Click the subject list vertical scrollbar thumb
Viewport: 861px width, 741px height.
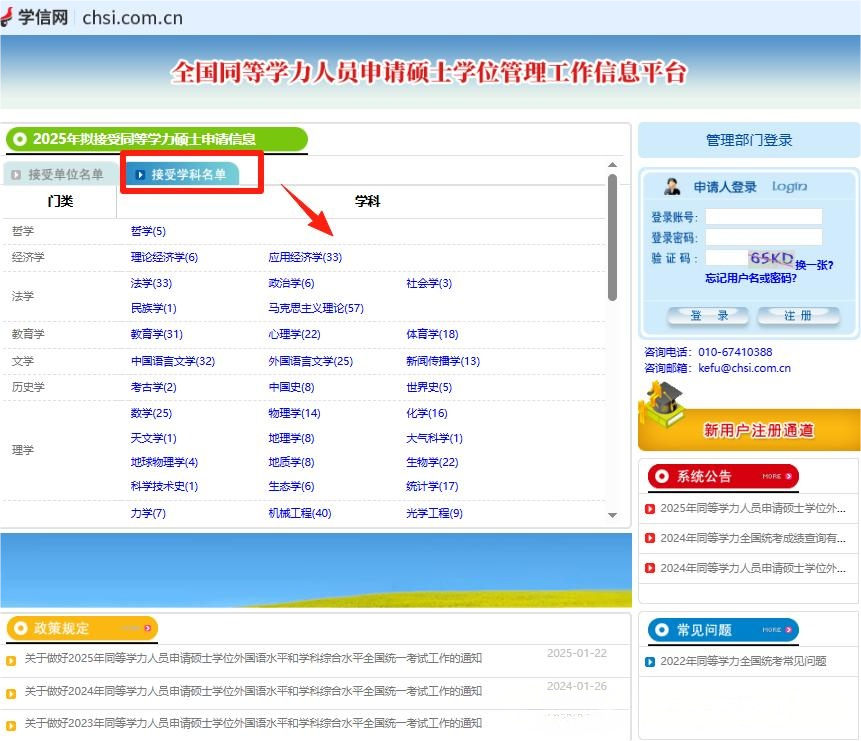tap(613, 237)
